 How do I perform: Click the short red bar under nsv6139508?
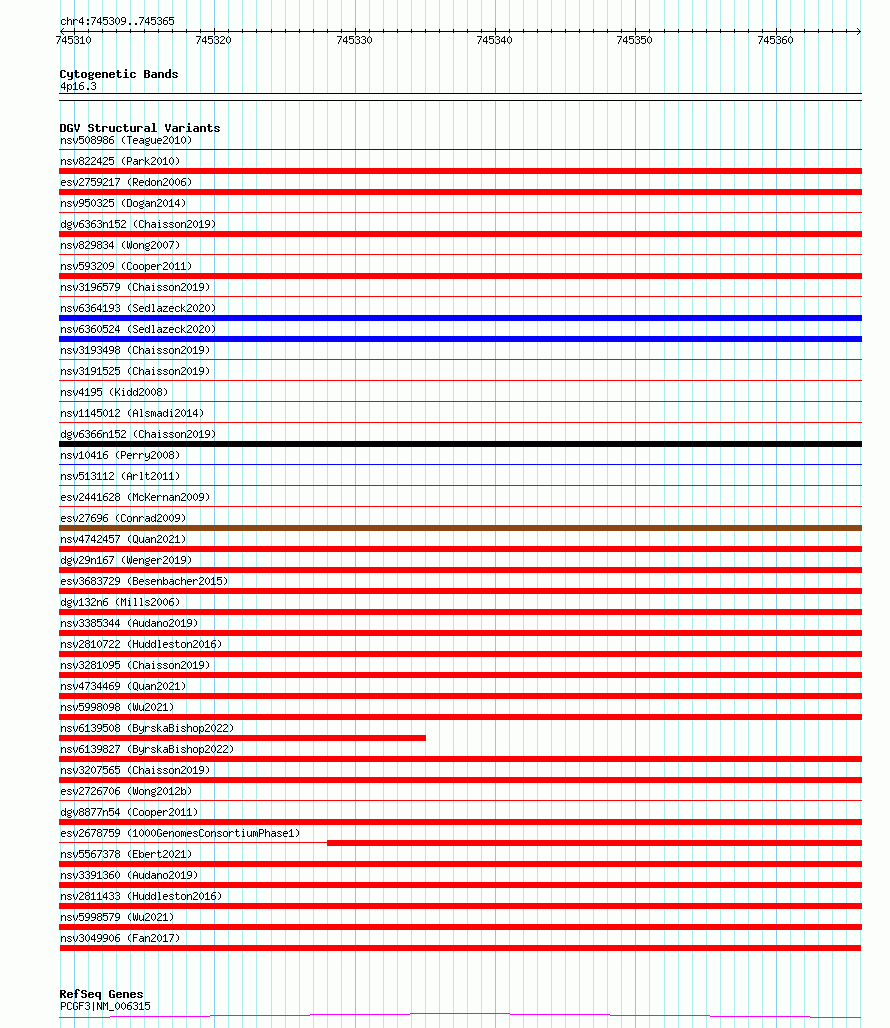pyautogui.click(x=242, y=738)
